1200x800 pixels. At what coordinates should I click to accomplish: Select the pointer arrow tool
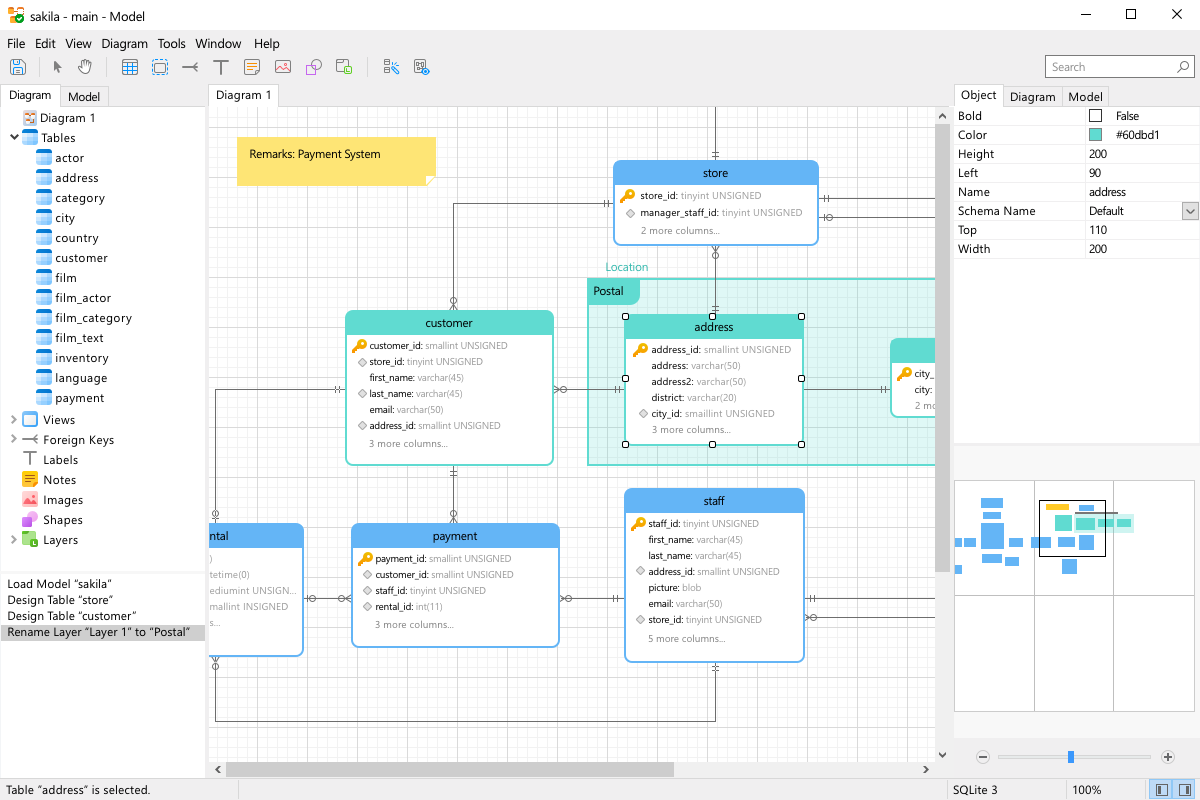(x=57, y=67)
